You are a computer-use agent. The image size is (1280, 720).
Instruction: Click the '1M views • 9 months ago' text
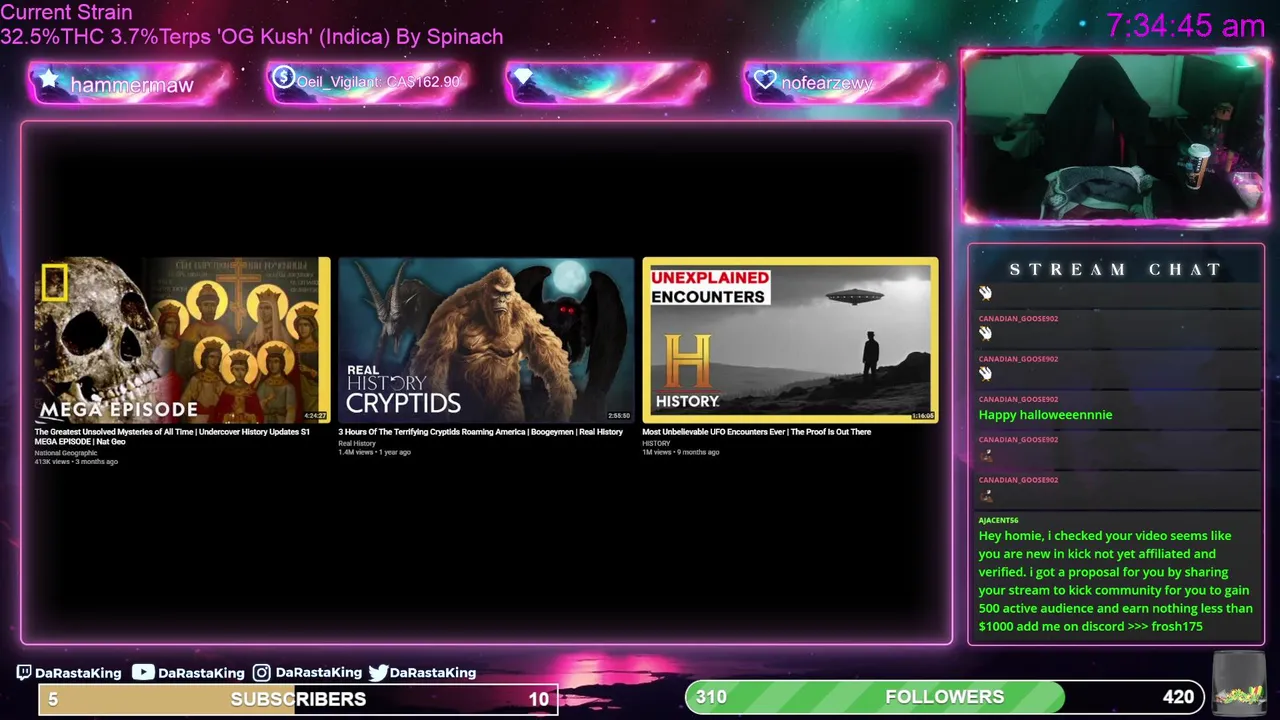pyautogui.click(x=680, y=452)
